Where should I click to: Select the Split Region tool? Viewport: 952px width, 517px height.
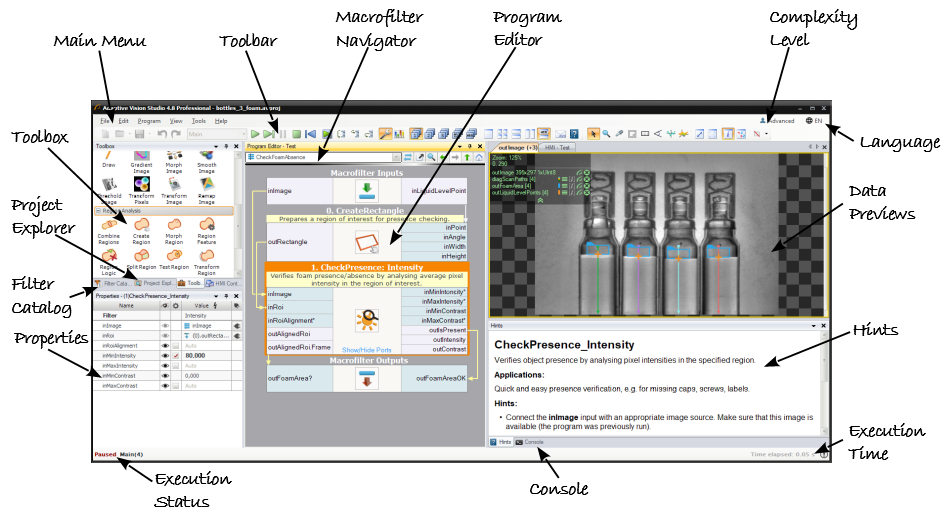point(141,258)
